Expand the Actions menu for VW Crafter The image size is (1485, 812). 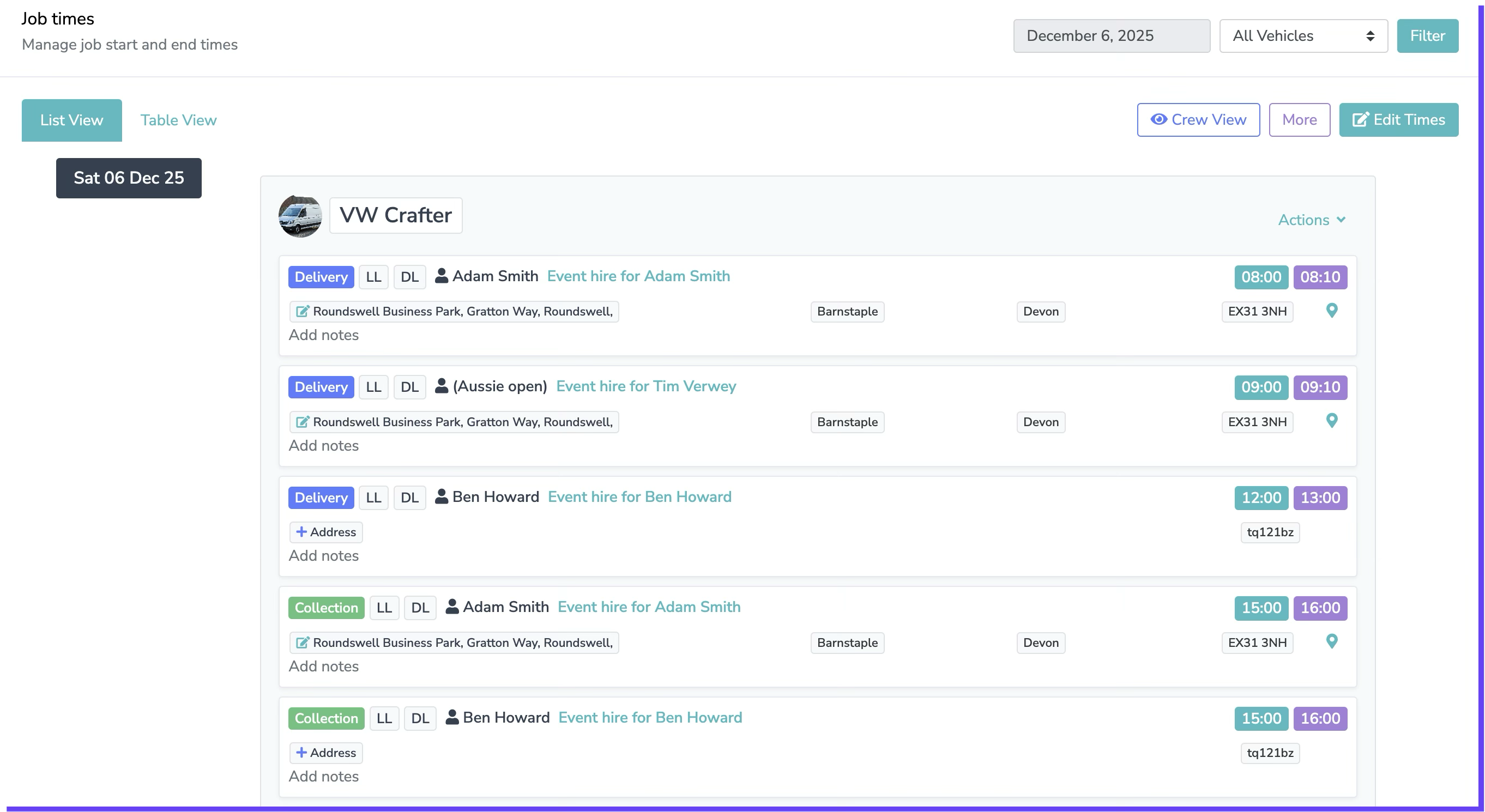1312,220
